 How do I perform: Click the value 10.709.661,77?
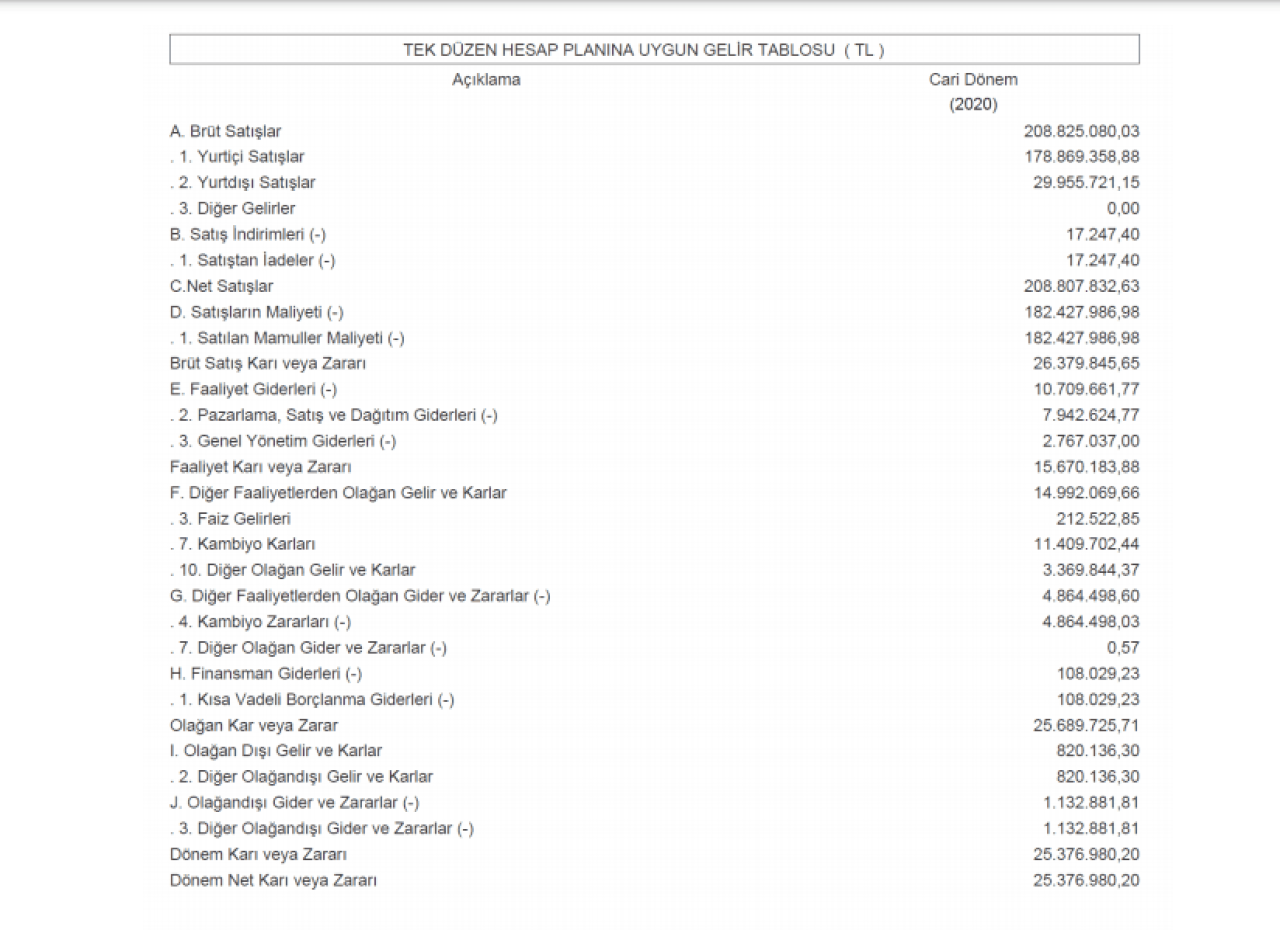[1086, 390]
